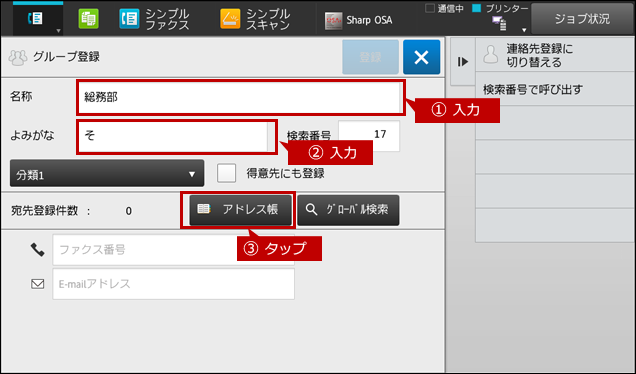Launch the Simple Scan icon
This screenshot has height=374, width=636.
230,19
